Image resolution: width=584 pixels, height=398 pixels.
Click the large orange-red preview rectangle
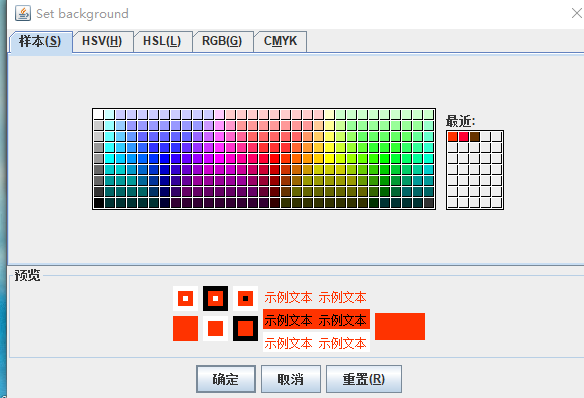pyautogui.click(x=400, y=327)
